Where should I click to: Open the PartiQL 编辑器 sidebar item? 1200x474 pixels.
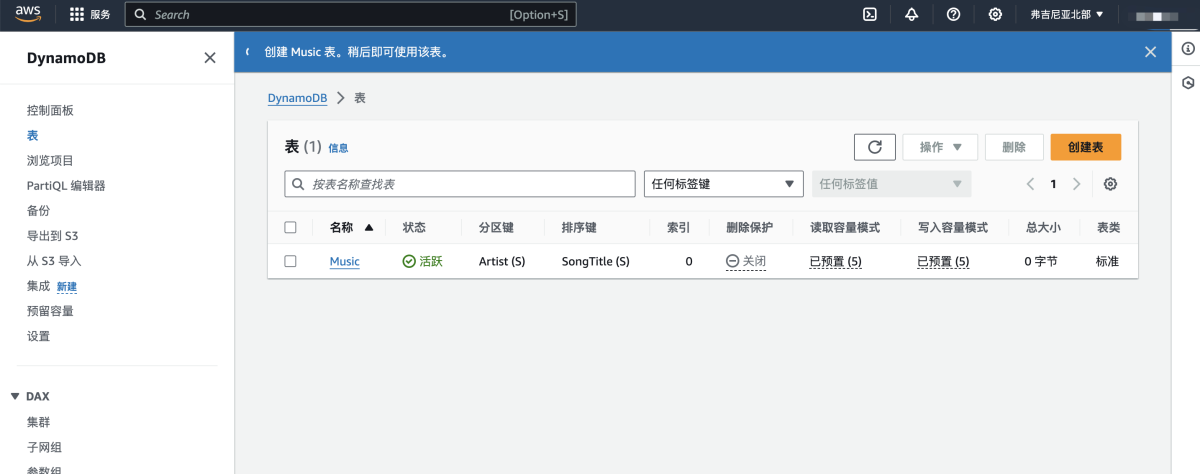tap(66, 186)
